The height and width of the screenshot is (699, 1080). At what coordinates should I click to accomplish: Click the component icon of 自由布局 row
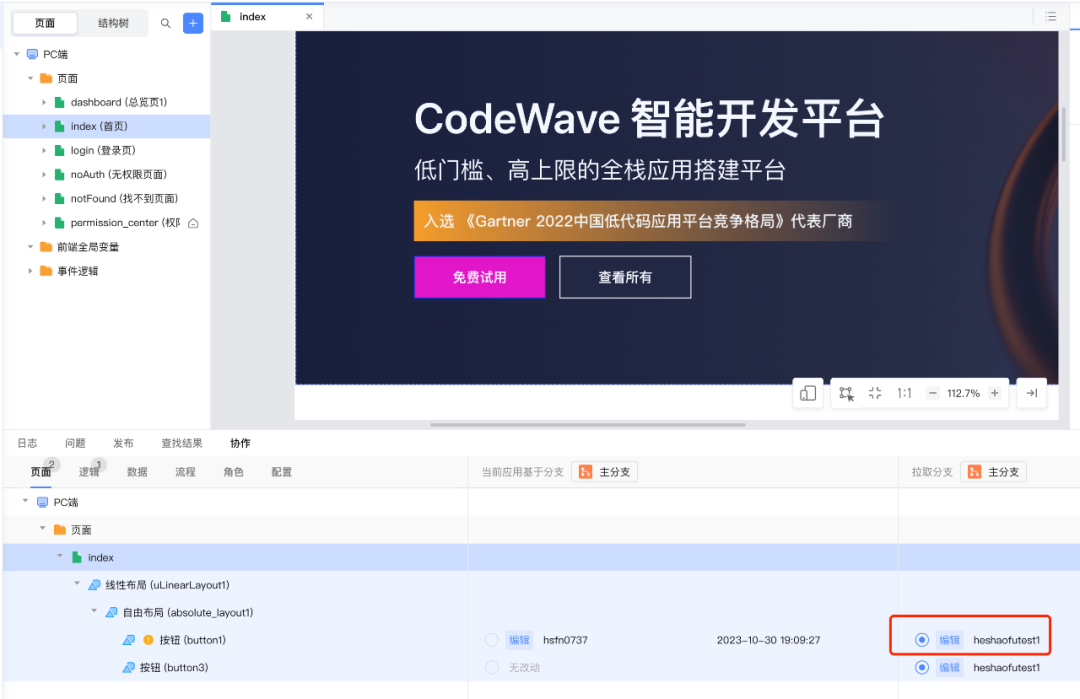(111, 612)
